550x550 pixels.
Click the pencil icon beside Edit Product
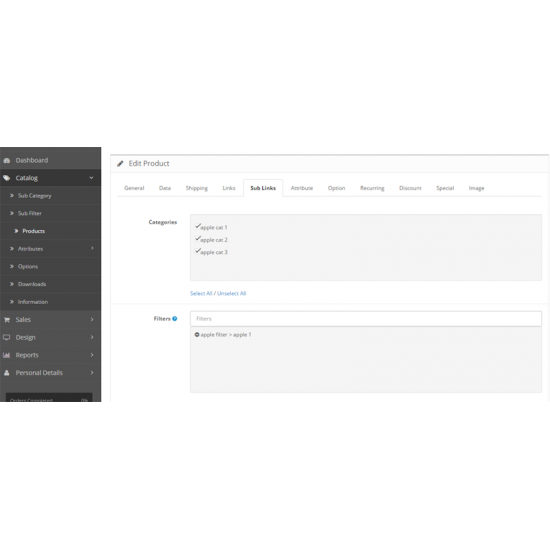coord(120,163)
